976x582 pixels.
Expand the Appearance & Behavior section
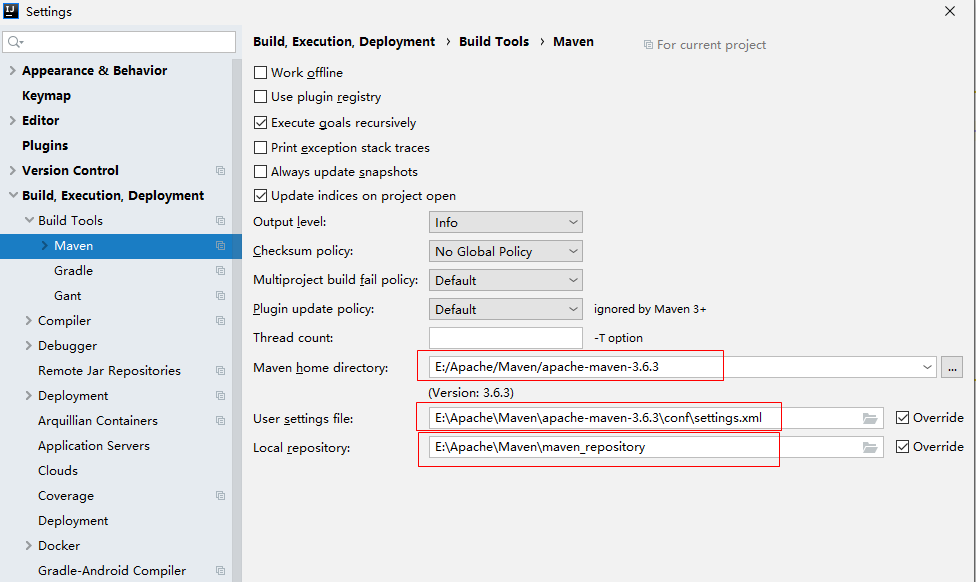[12, 71]
